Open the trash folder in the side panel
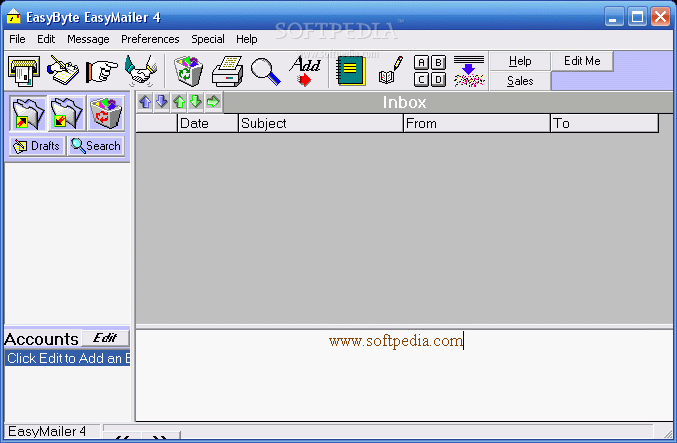Image resolution: width=677 pixels, height=443 pixels. pyautogui.click(x=106, y=114)
